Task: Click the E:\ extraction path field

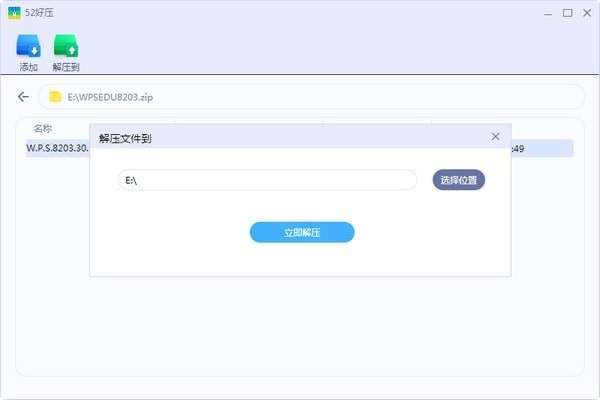Action: pyautogui.click(x=267, y=180)
